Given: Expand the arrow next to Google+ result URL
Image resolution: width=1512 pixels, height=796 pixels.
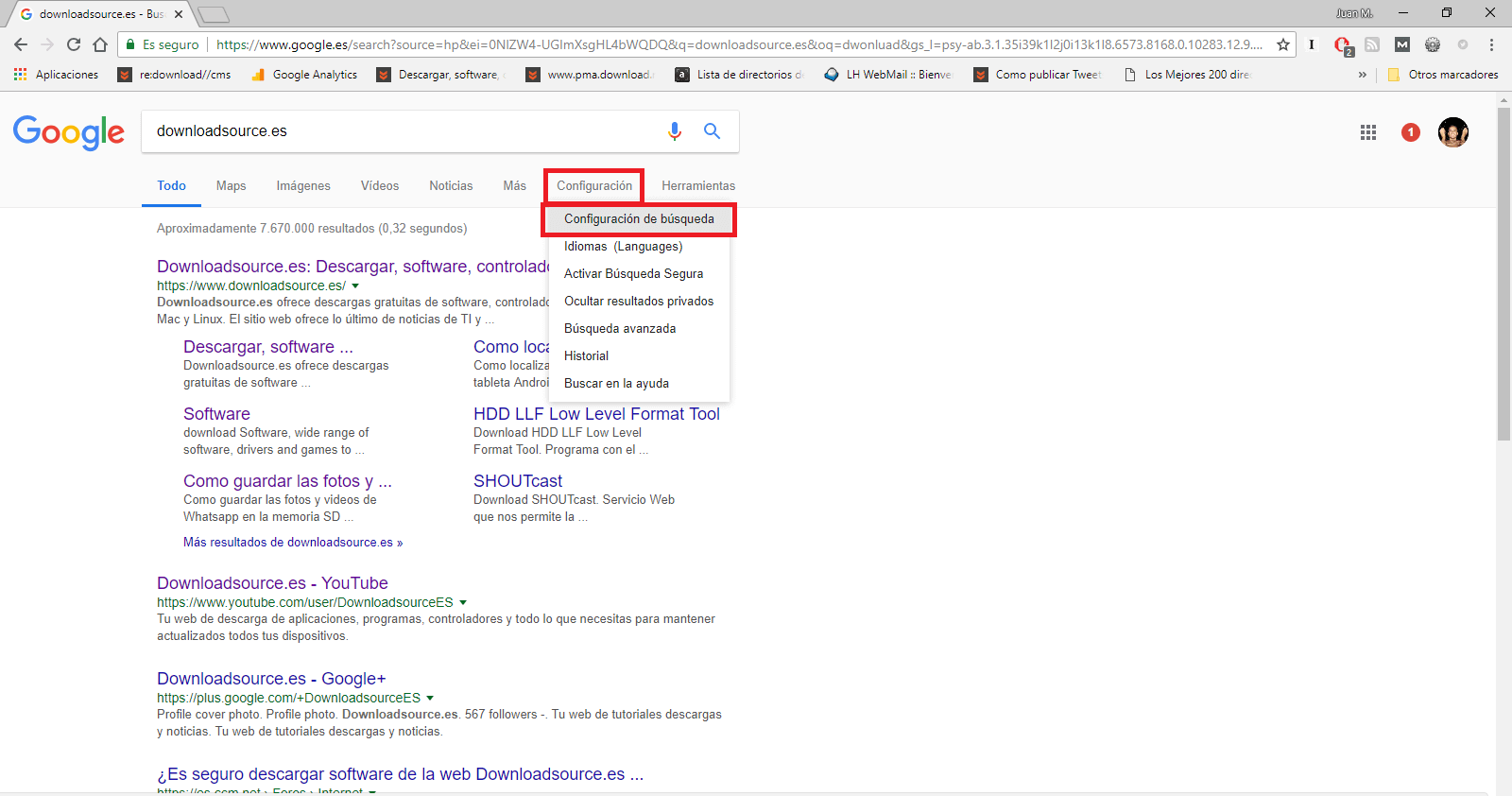Looking at the screenshot, I should [430, 698].
